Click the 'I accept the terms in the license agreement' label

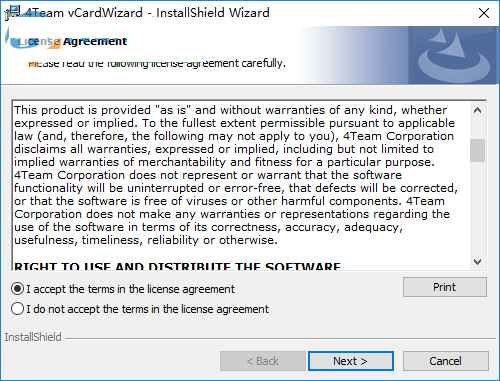click(x=131, y=289)
